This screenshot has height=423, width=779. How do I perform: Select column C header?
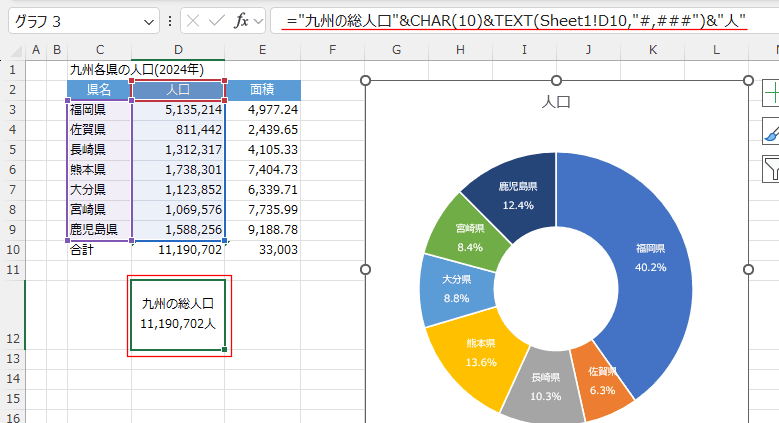tap(100, 50)
